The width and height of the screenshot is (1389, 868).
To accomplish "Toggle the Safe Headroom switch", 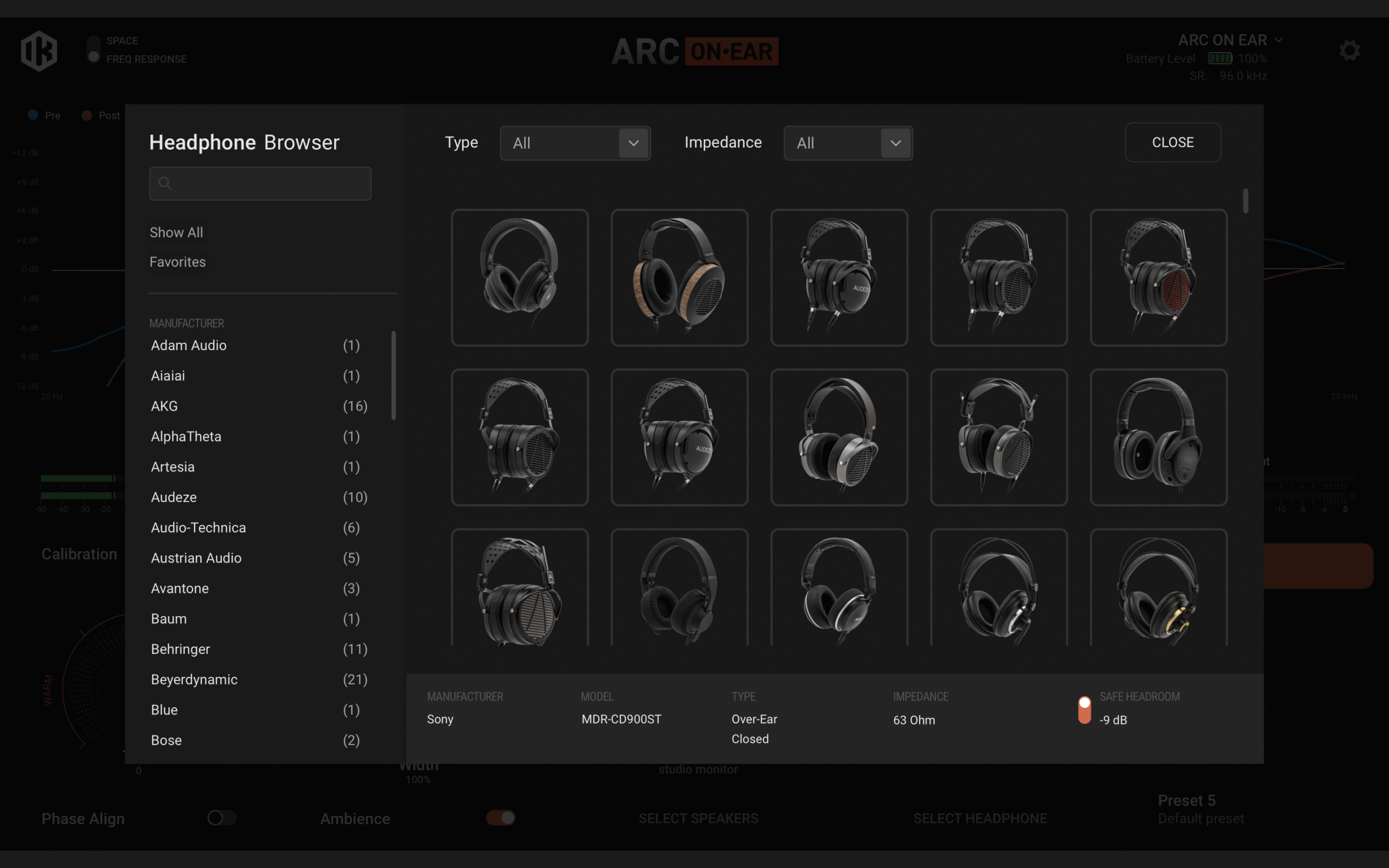I will [x=1084, y=710].
